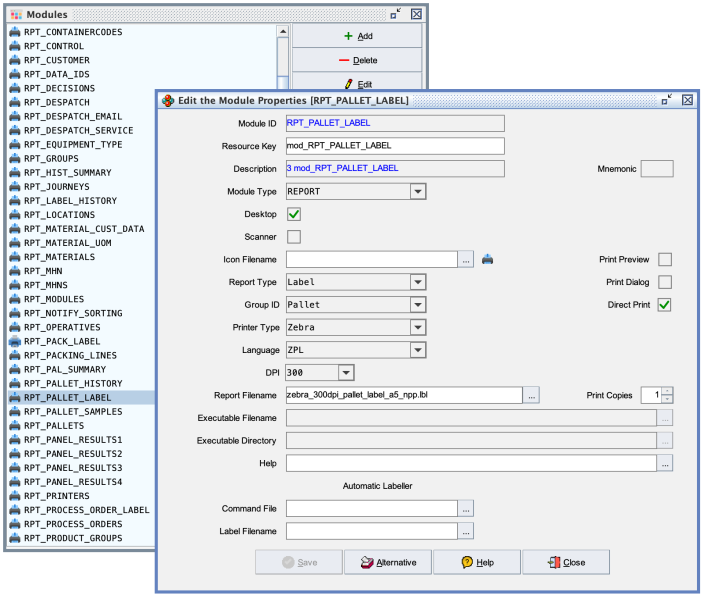Click printer icon beside RPT_GROUPS
Screen dimensions: 704x599
click(x=15, y=159)
